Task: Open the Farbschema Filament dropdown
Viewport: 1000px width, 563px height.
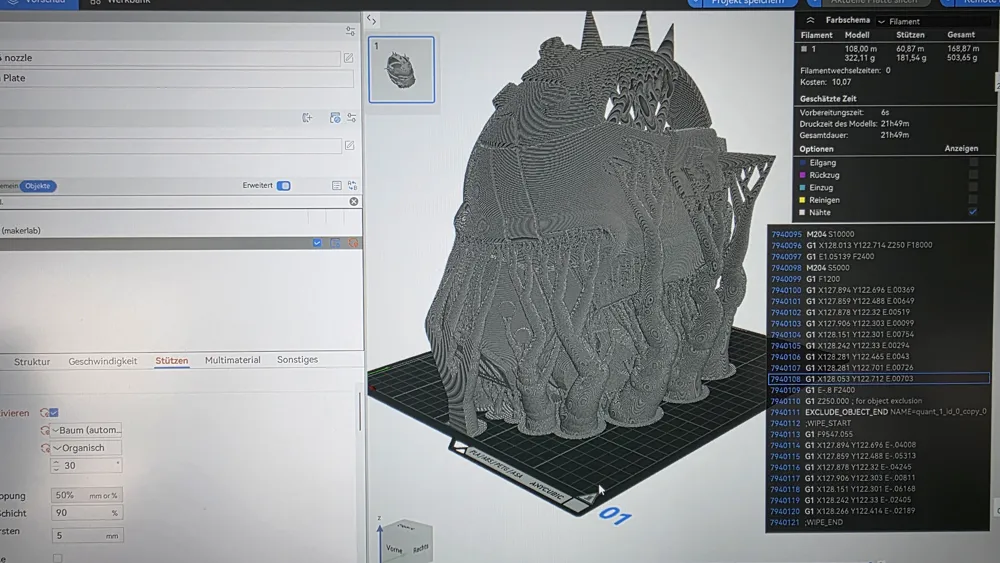Action: pos(936,21)
